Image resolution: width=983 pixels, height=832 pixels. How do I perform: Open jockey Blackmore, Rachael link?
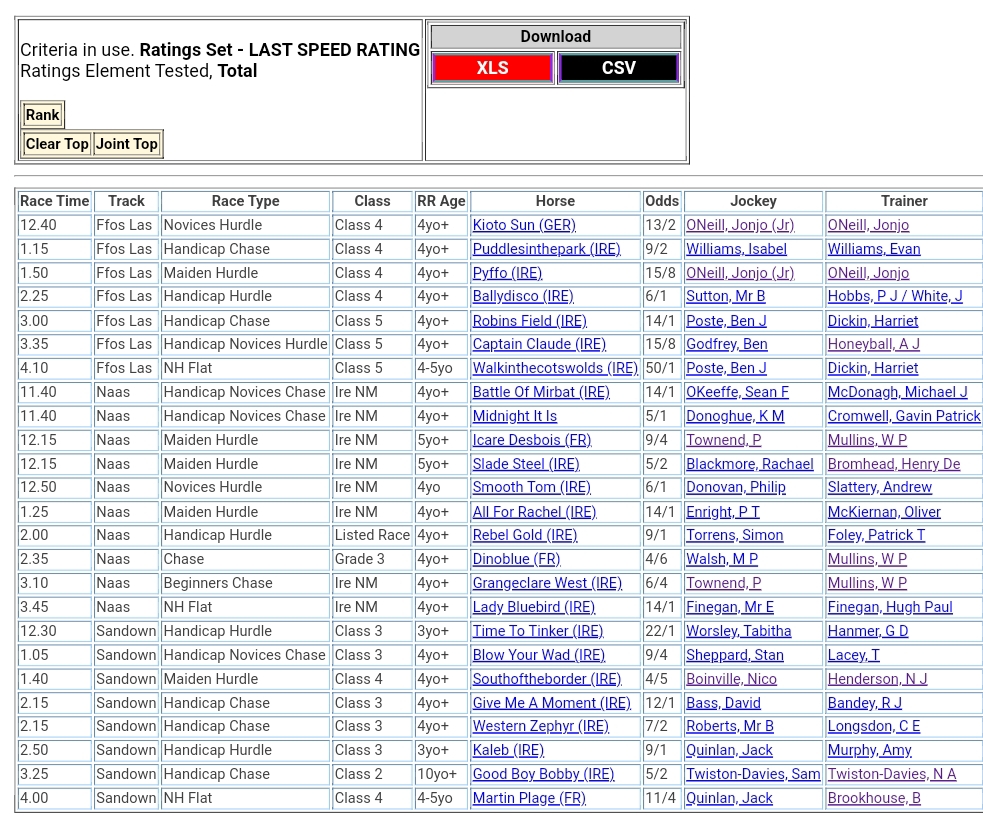tap(750, 464)
